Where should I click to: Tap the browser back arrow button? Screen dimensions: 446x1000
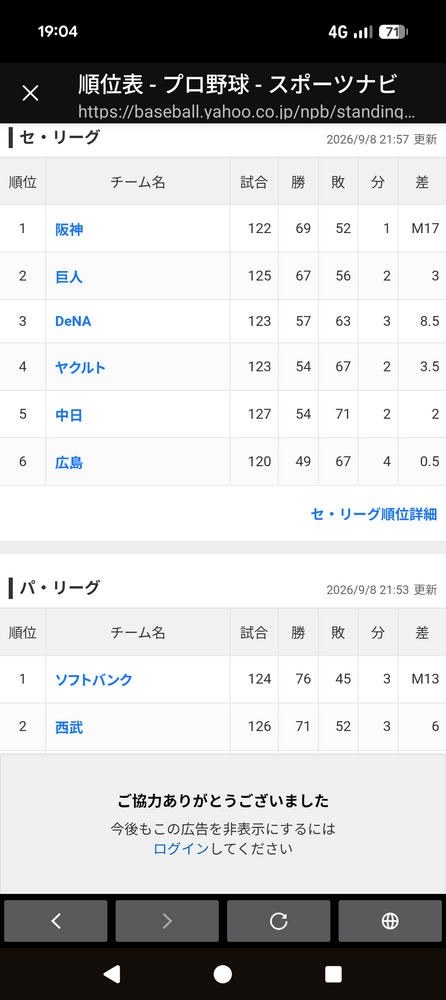click(x=56, y=920)
